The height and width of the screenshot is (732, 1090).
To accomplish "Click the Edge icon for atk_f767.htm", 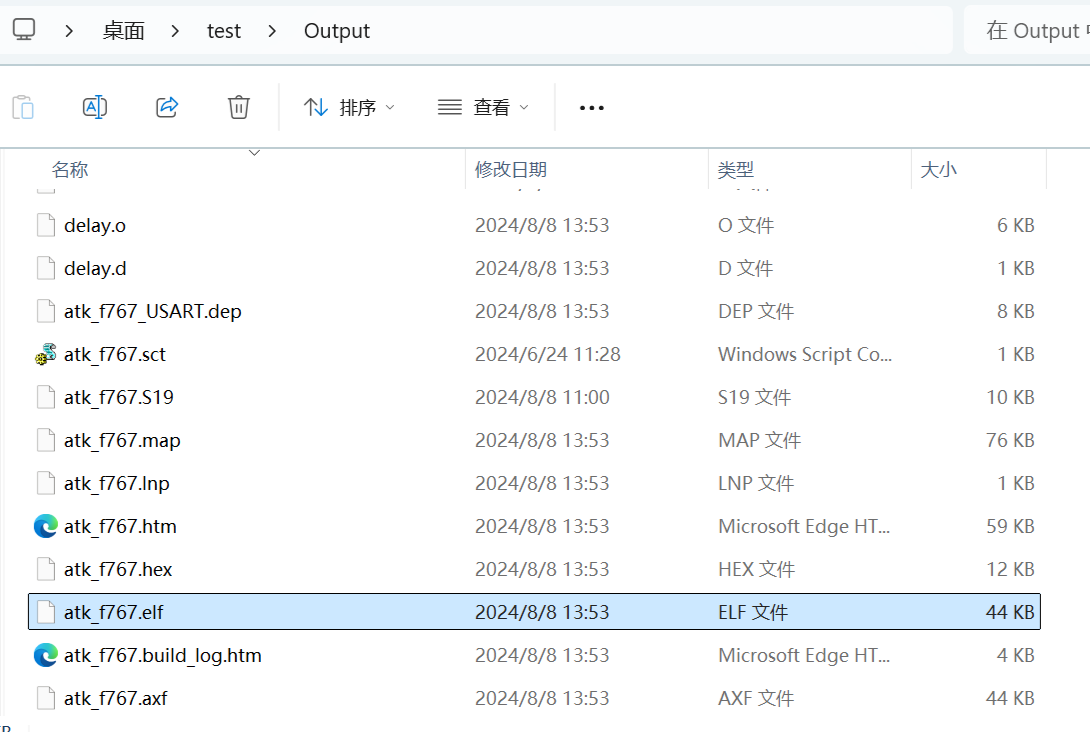I will 45,526.
